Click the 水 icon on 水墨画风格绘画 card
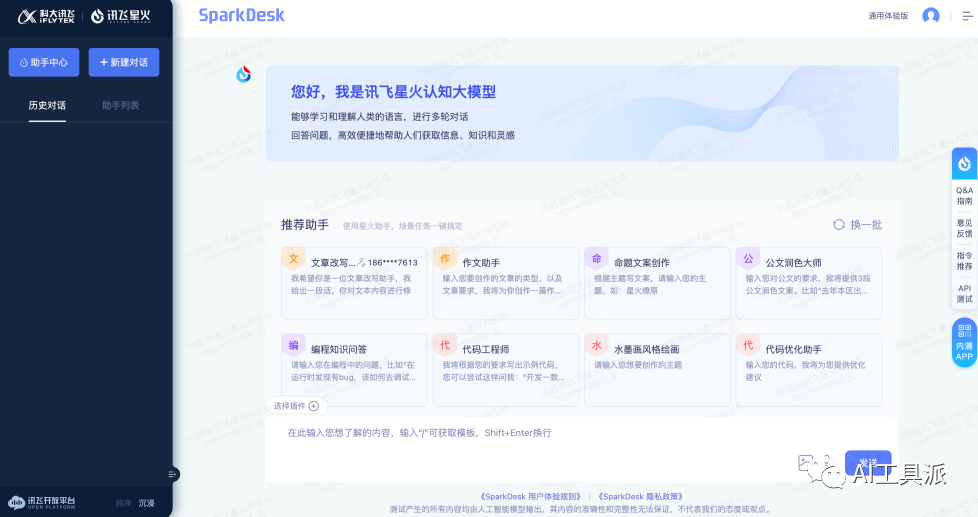 click(596, 345)
